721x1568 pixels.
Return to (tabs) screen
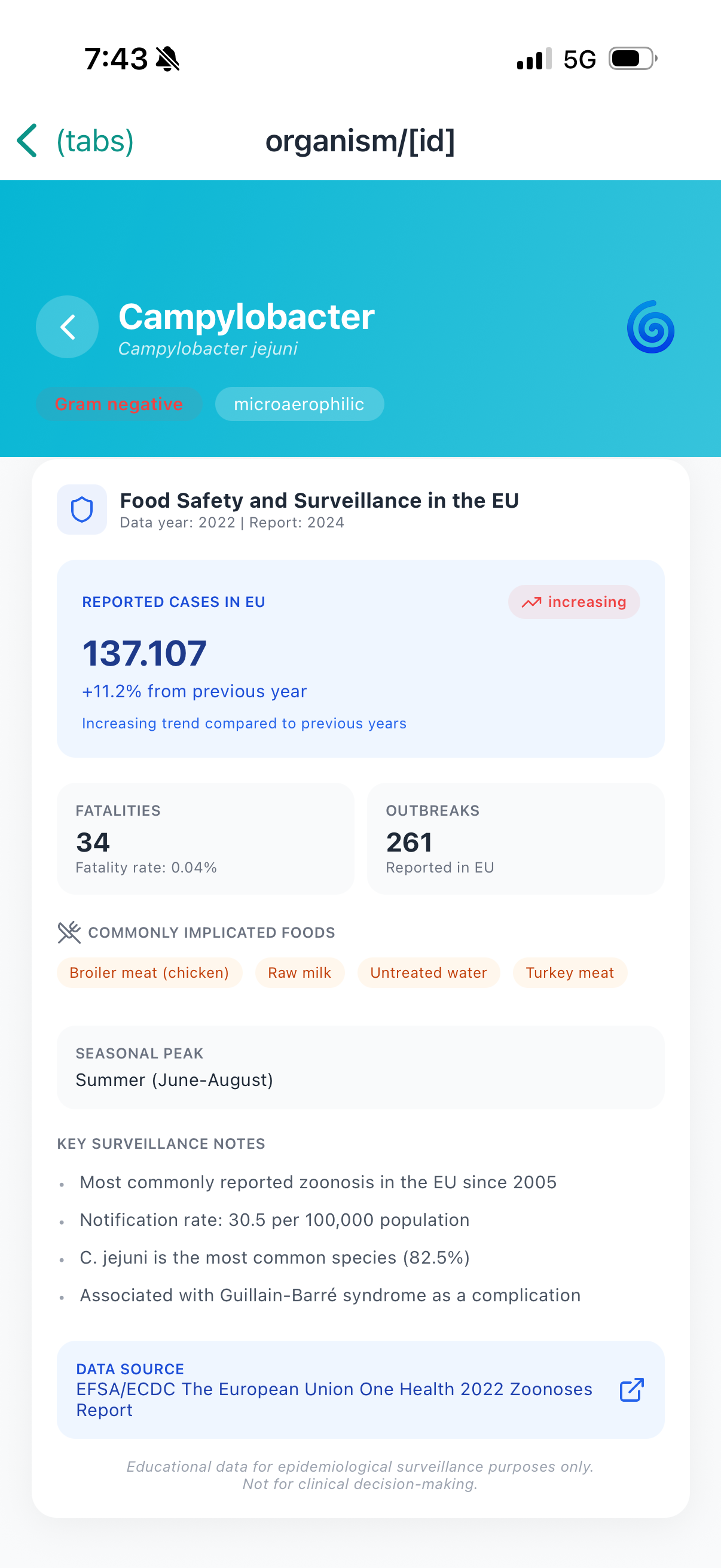(95, 141)
